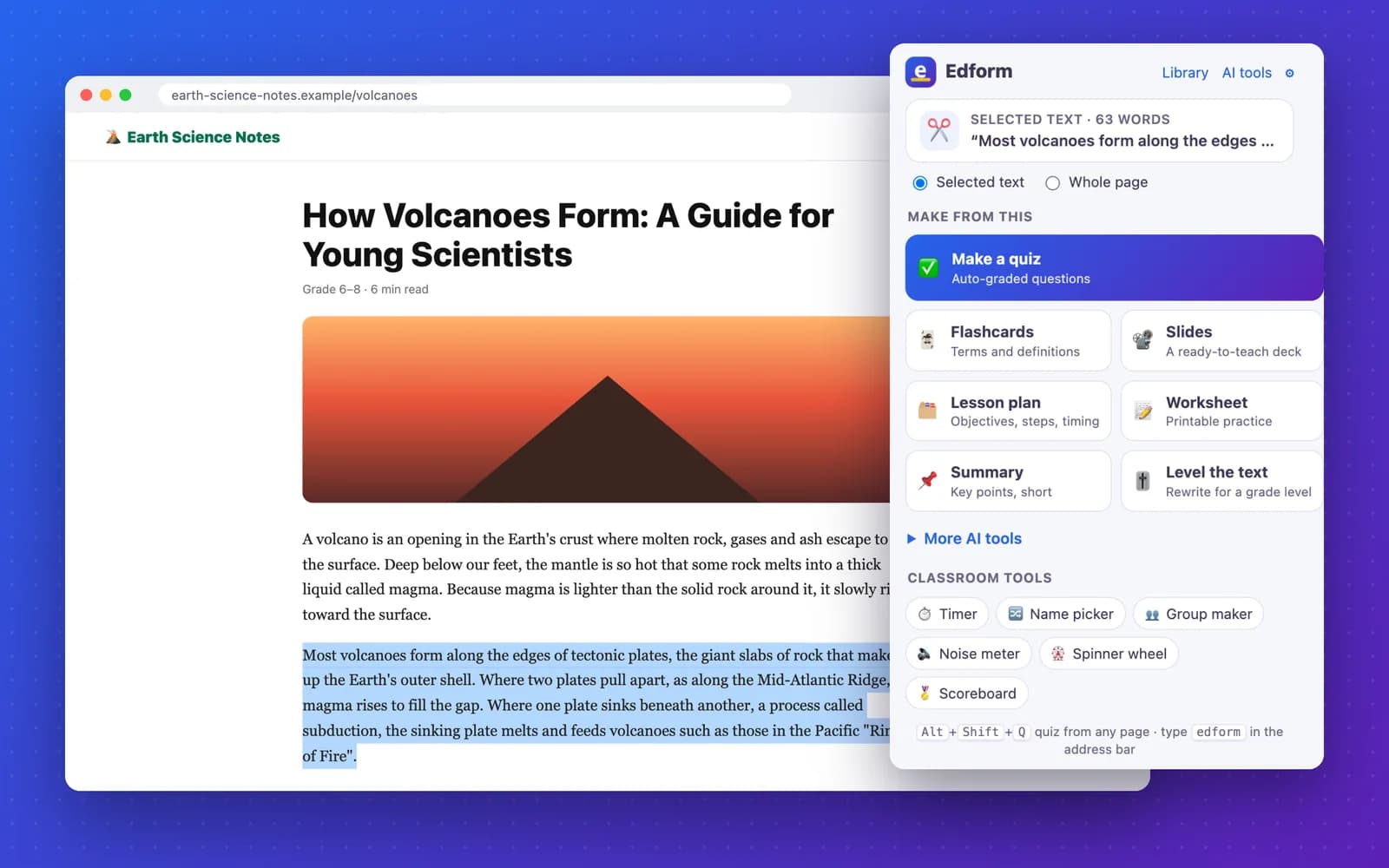The image size is (1389, 868).
Task: Choose Level the text
Action: pos(1221,481)
